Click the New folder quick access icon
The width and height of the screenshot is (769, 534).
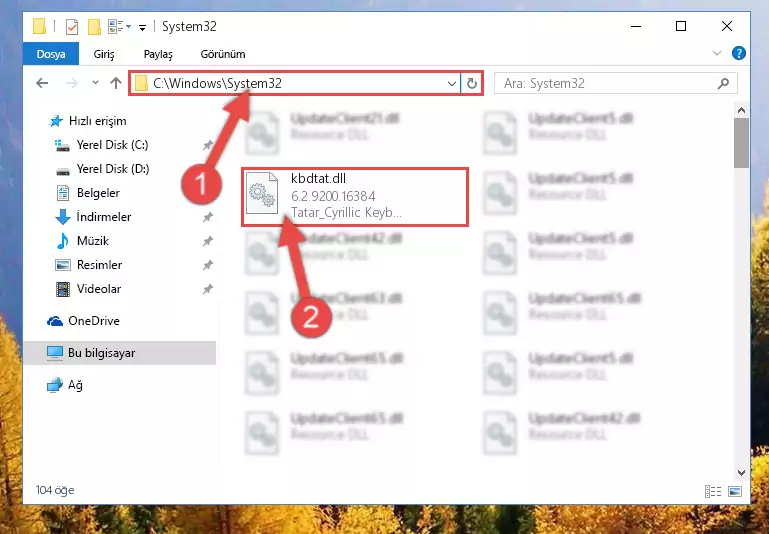[x=94, y=26]
